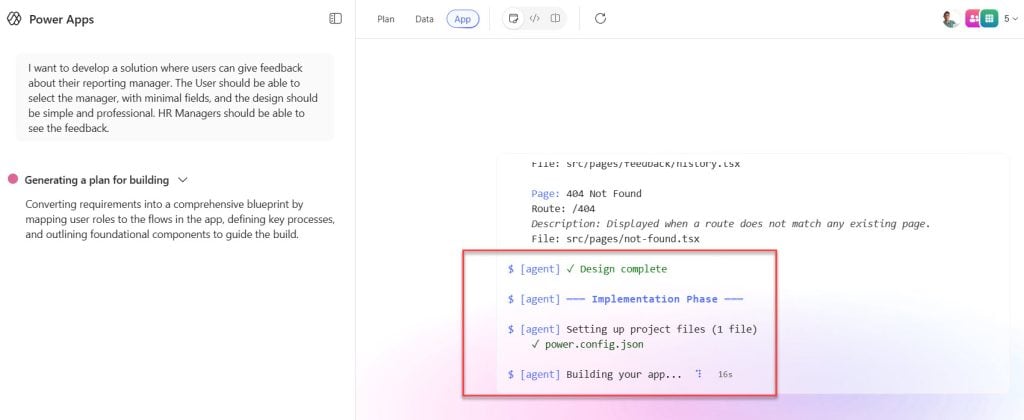Open the user profile avatar

951,19
